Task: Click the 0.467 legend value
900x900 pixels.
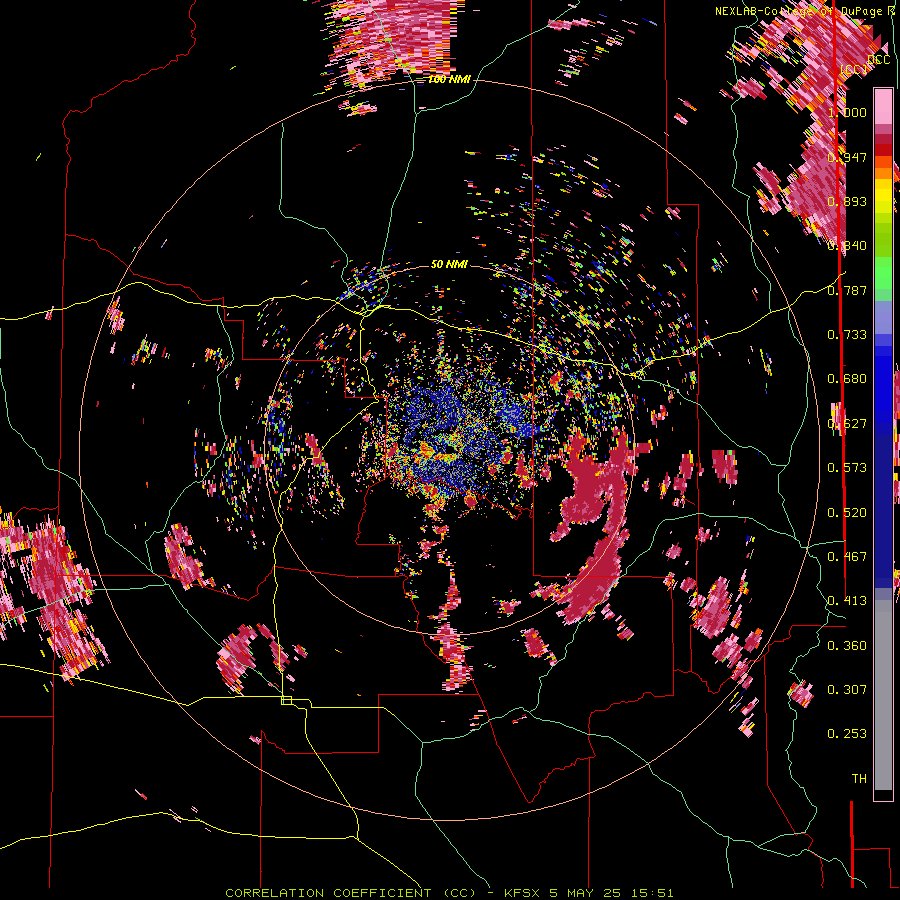Action: (847, 557)
